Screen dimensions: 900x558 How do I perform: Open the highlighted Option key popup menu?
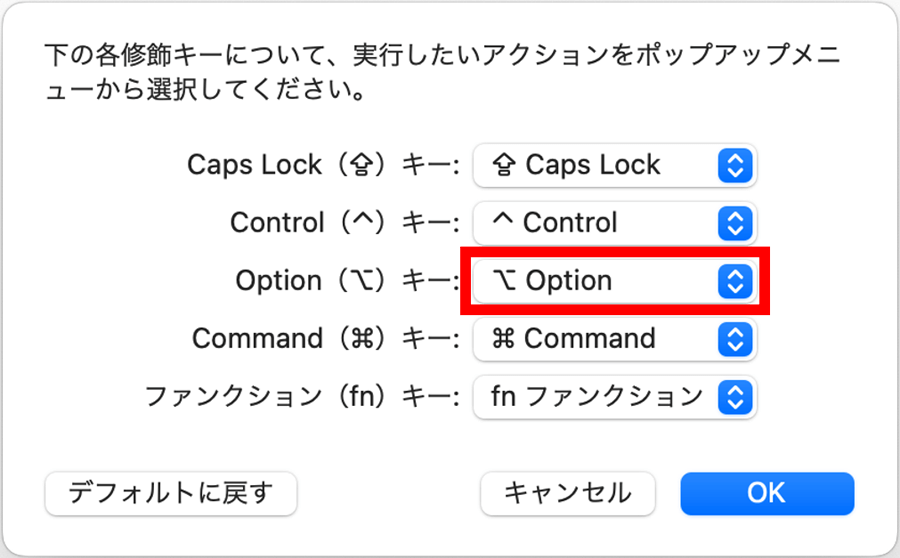[612, 281]
